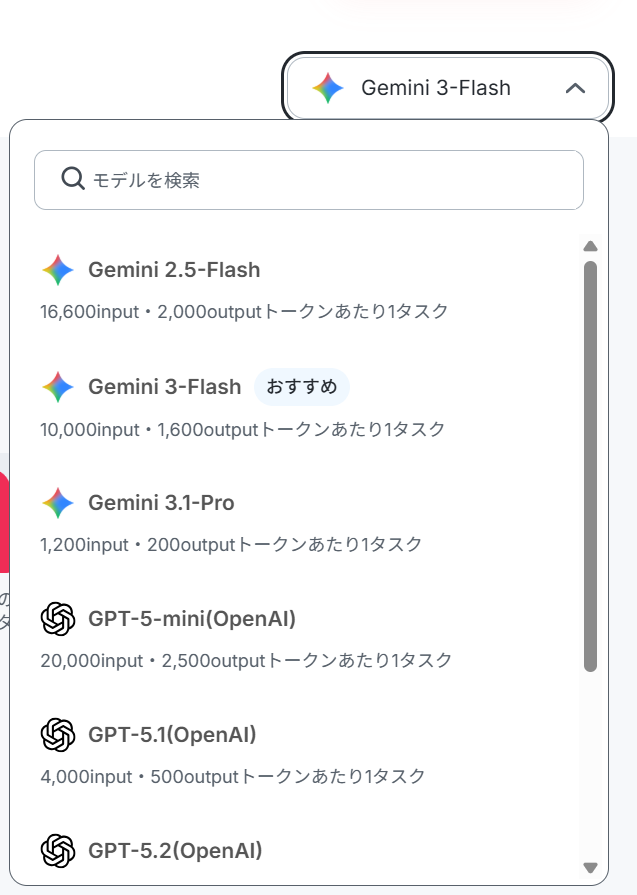Click the scrollbar down arrow
The image size is (637, 895).
tap(590, 868)
